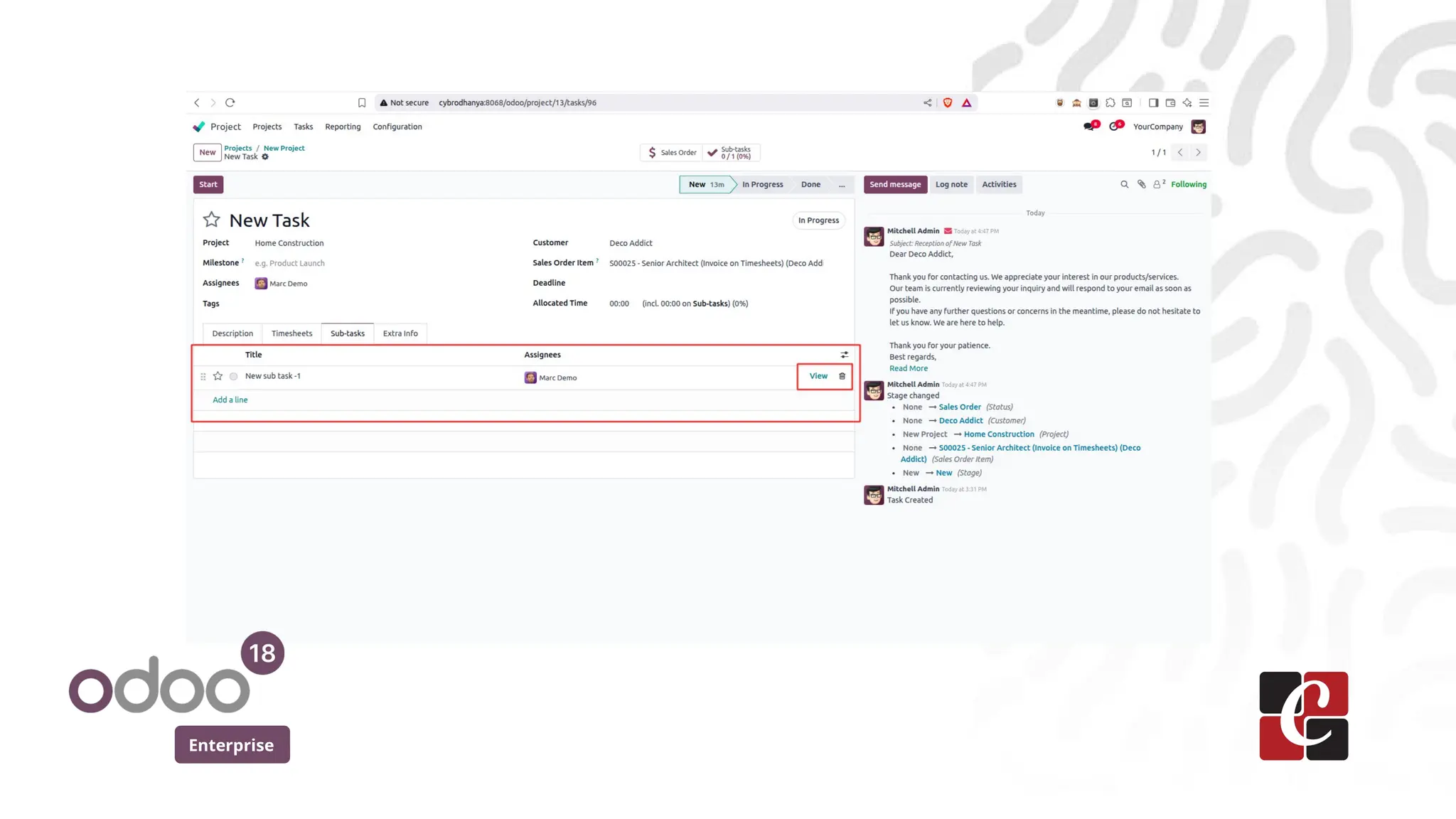
Task: Expand message with Read More
Action: 908,368
